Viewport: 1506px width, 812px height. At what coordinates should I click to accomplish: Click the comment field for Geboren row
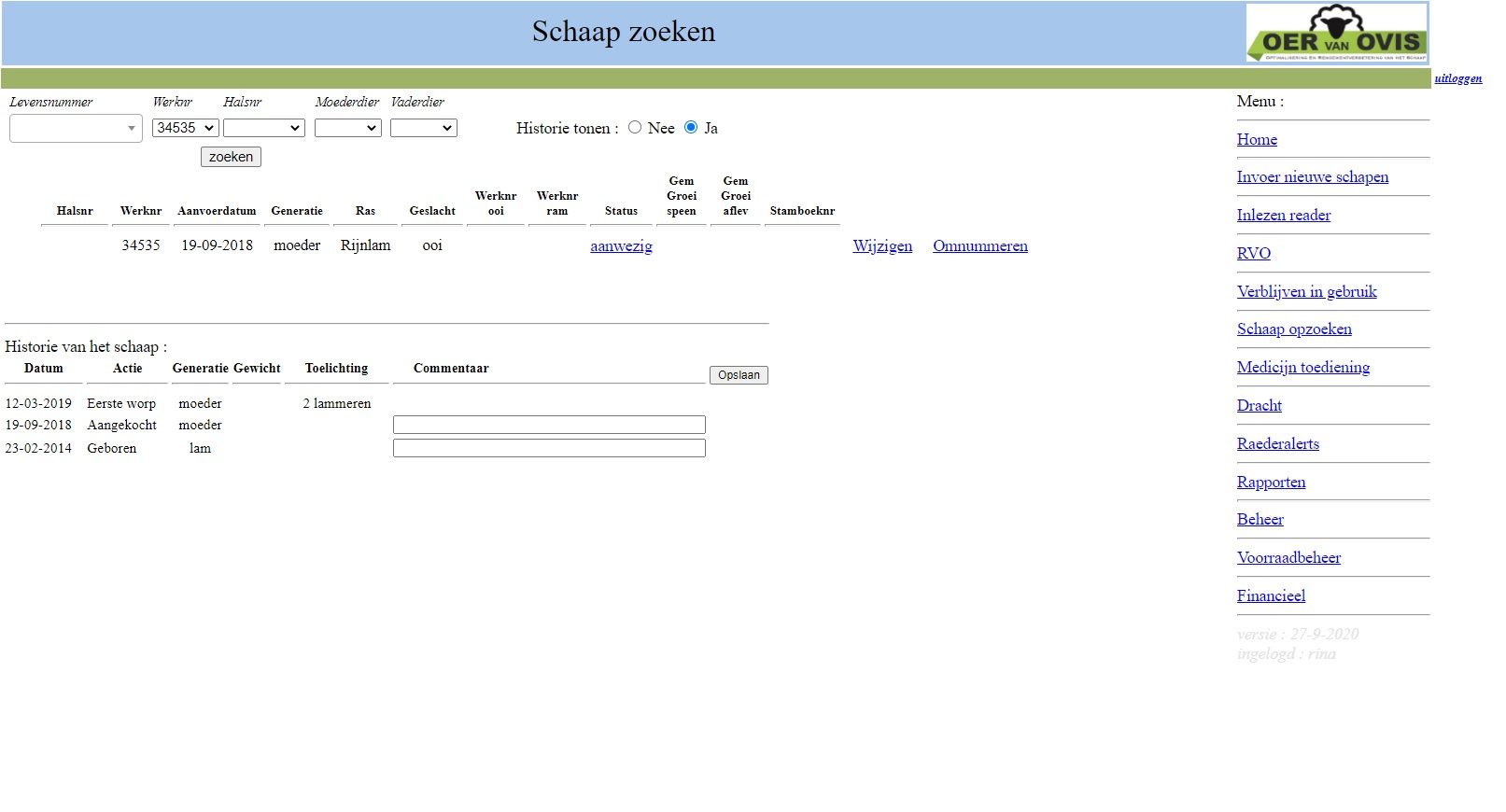coord(549,449)
